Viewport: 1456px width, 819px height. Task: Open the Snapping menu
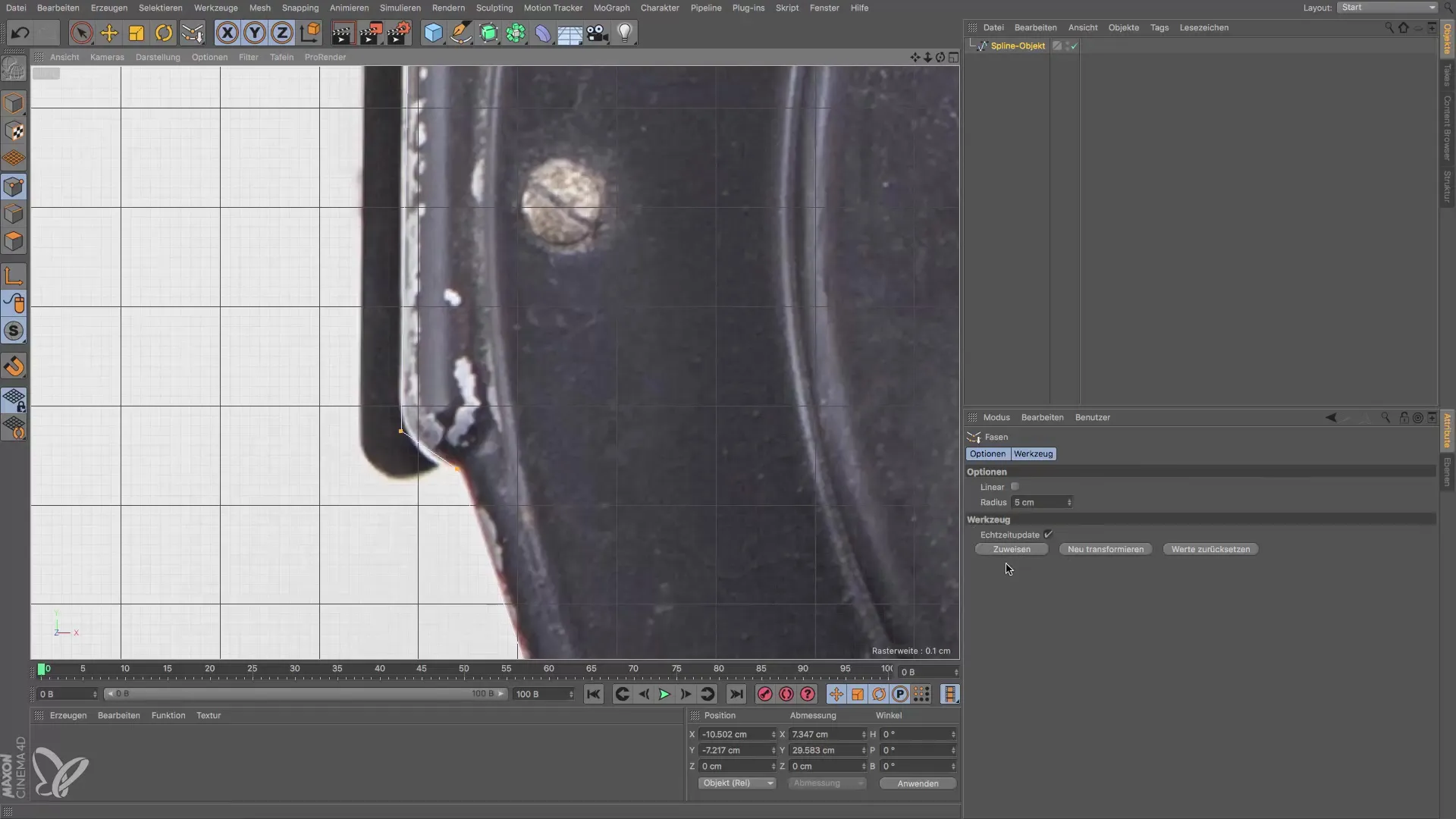tap(300, 8)
